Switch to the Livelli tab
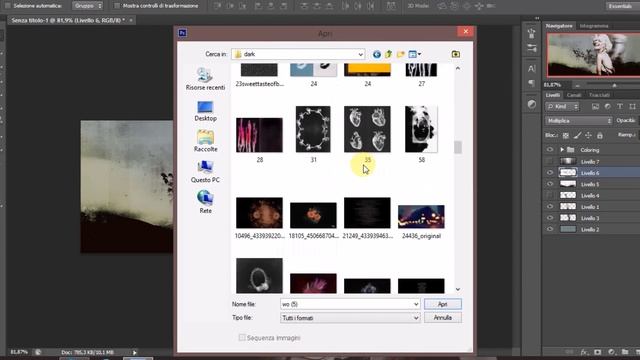 553,95
